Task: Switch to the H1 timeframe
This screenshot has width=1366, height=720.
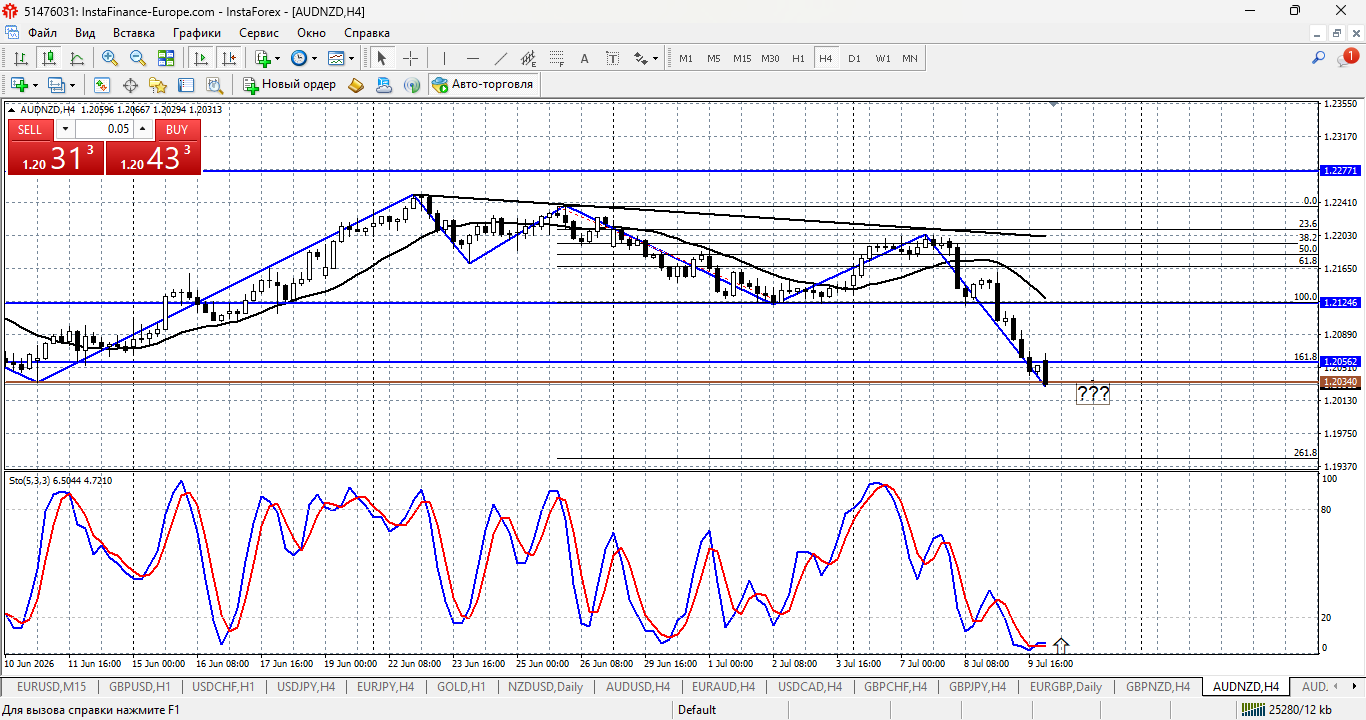Action: click(x=798, y=58)
